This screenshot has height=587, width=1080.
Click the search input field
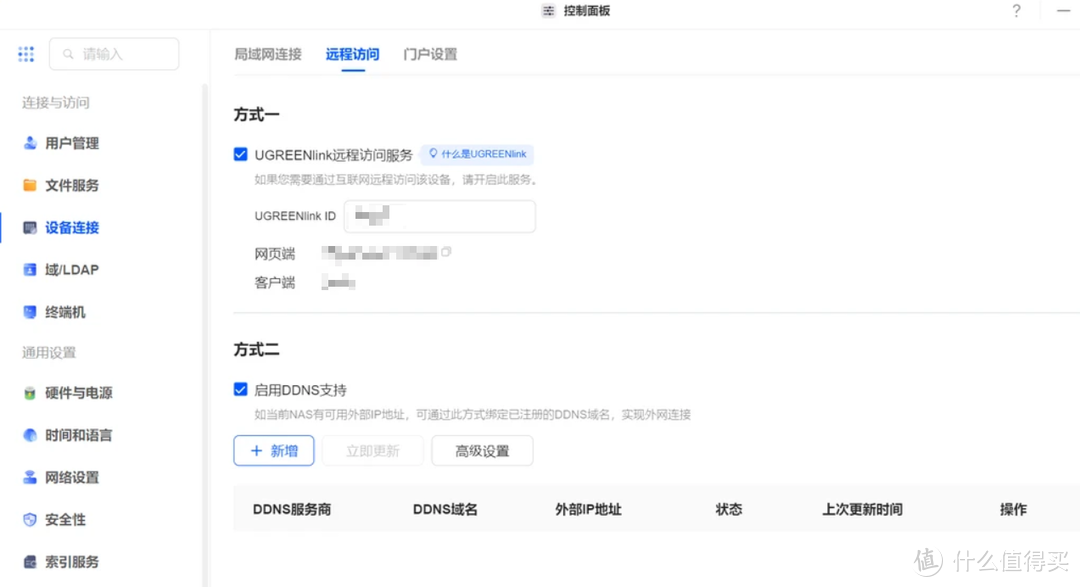[x=113, y=54]
